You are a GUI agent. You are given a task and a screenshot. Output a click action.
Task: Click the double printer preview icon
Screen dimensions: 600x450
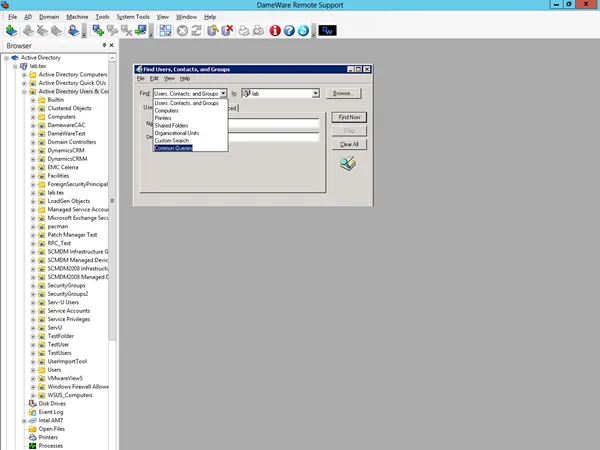tap(259, 31)
